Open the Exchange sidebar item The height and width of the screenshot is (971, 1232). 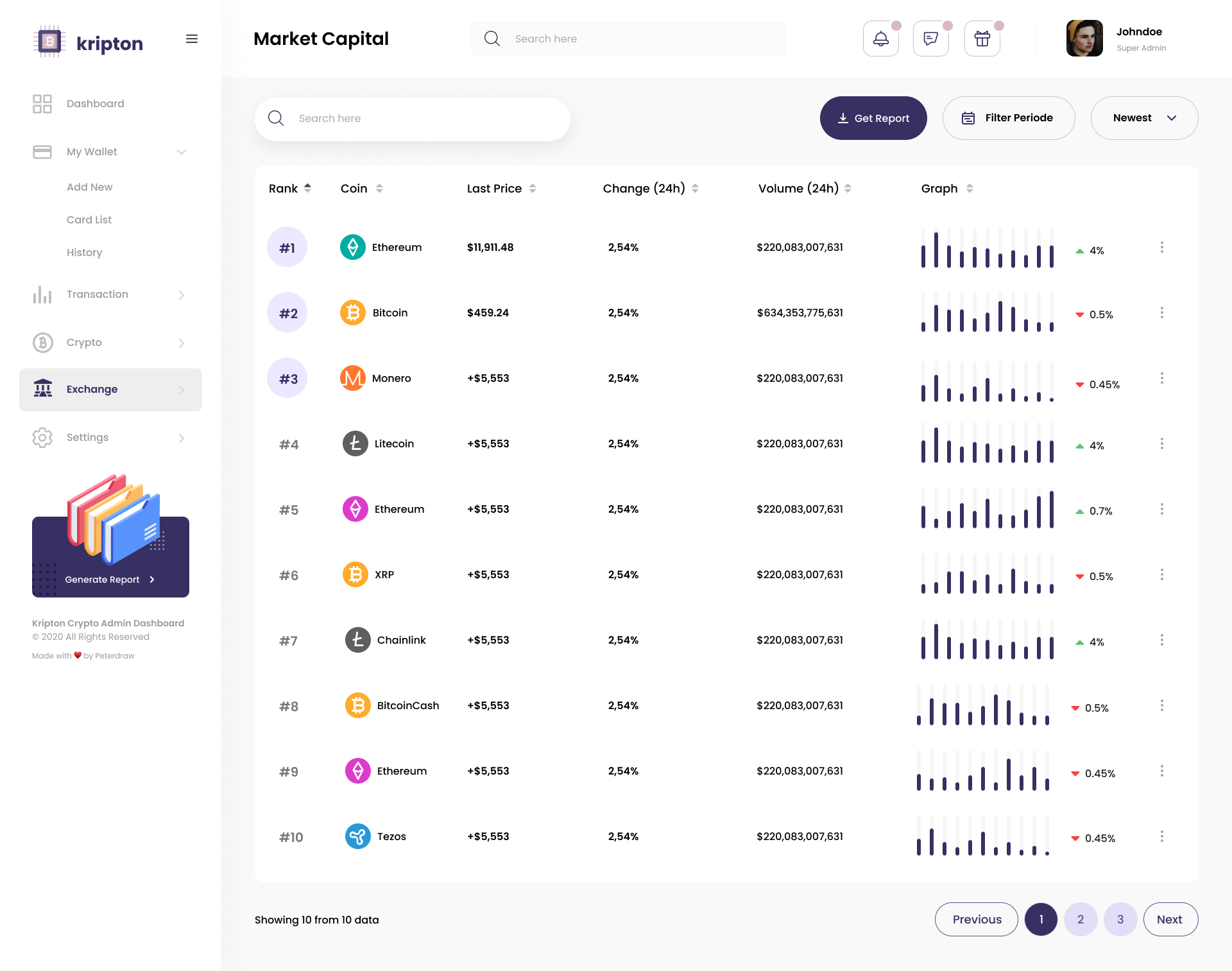(x=110, y=390)
